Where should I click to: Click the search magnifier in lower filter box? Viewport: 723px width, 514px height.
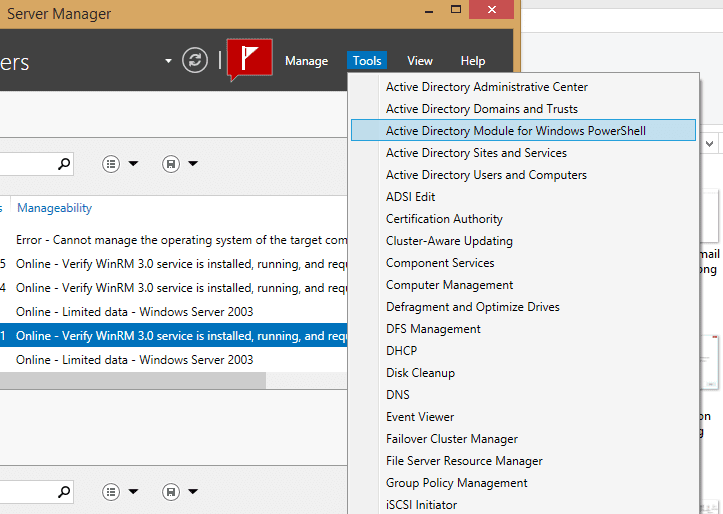tap(64, 492)
